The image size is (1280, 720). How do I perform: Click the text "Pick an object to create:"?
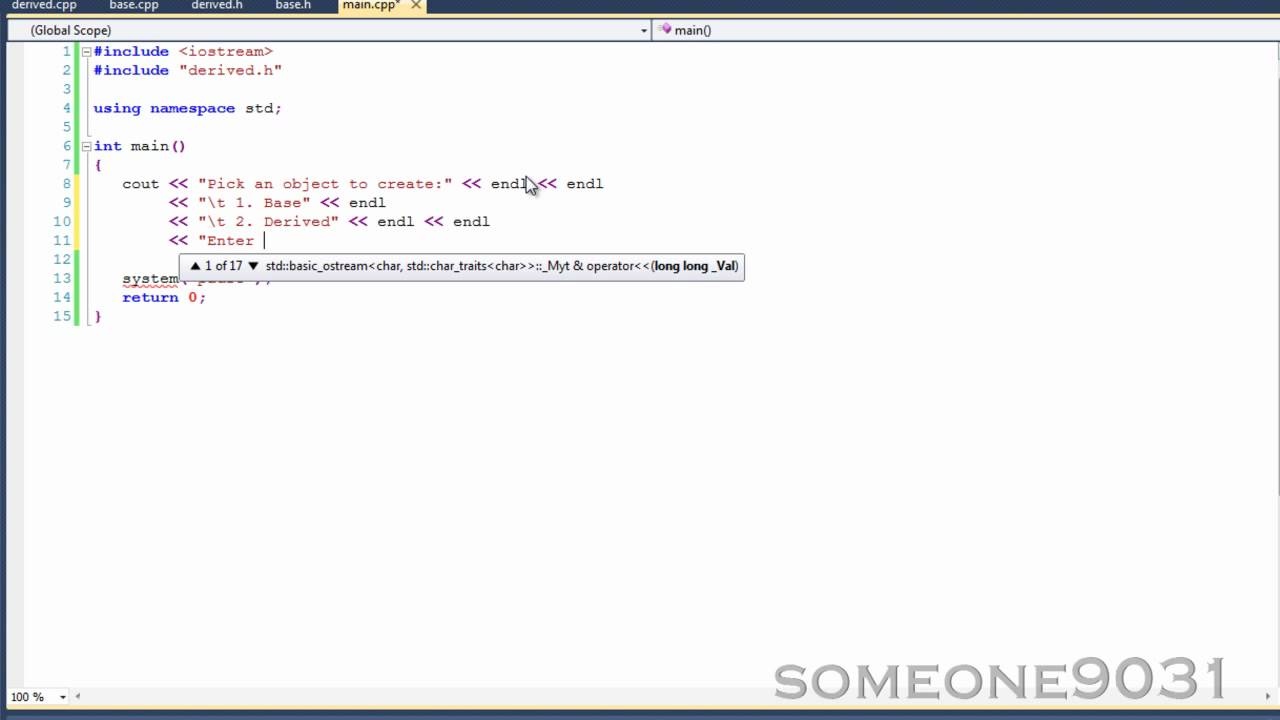click(325, 184)
